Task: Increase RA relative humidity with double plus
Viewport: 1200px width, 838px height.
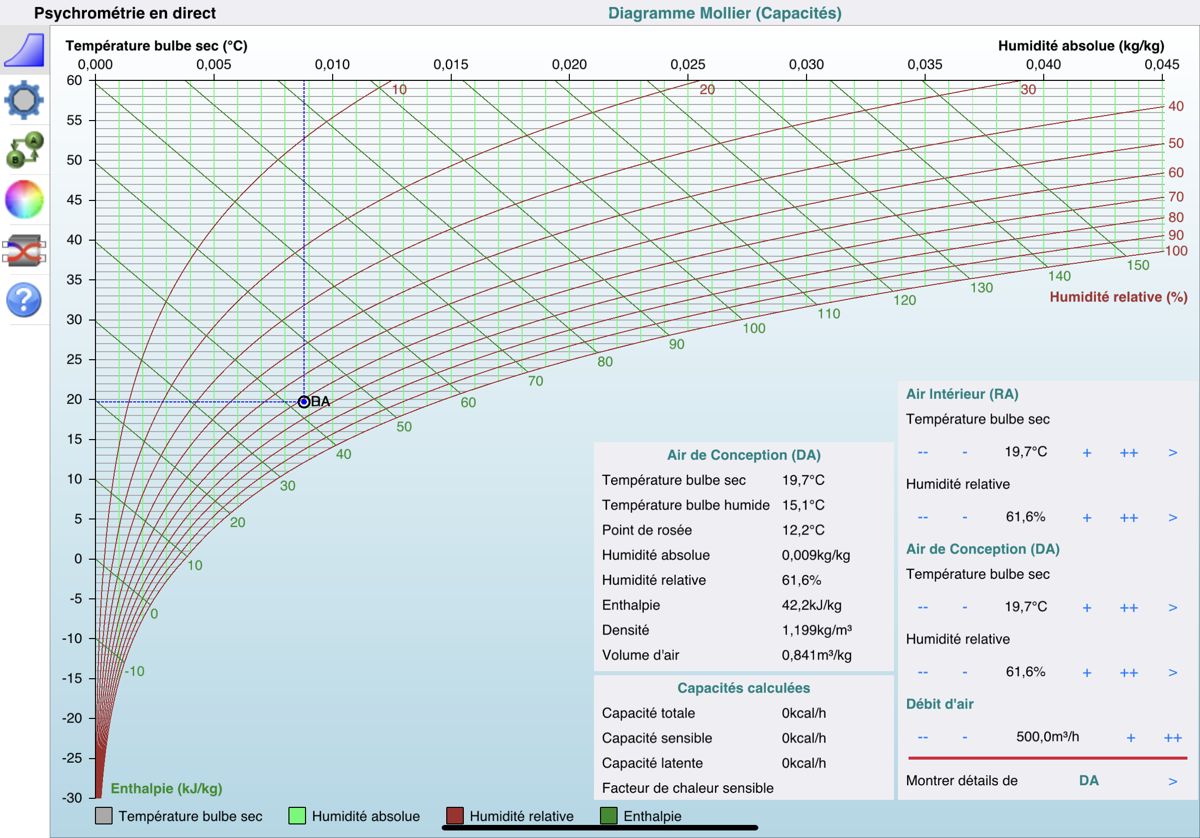Action: point(1129,517)
